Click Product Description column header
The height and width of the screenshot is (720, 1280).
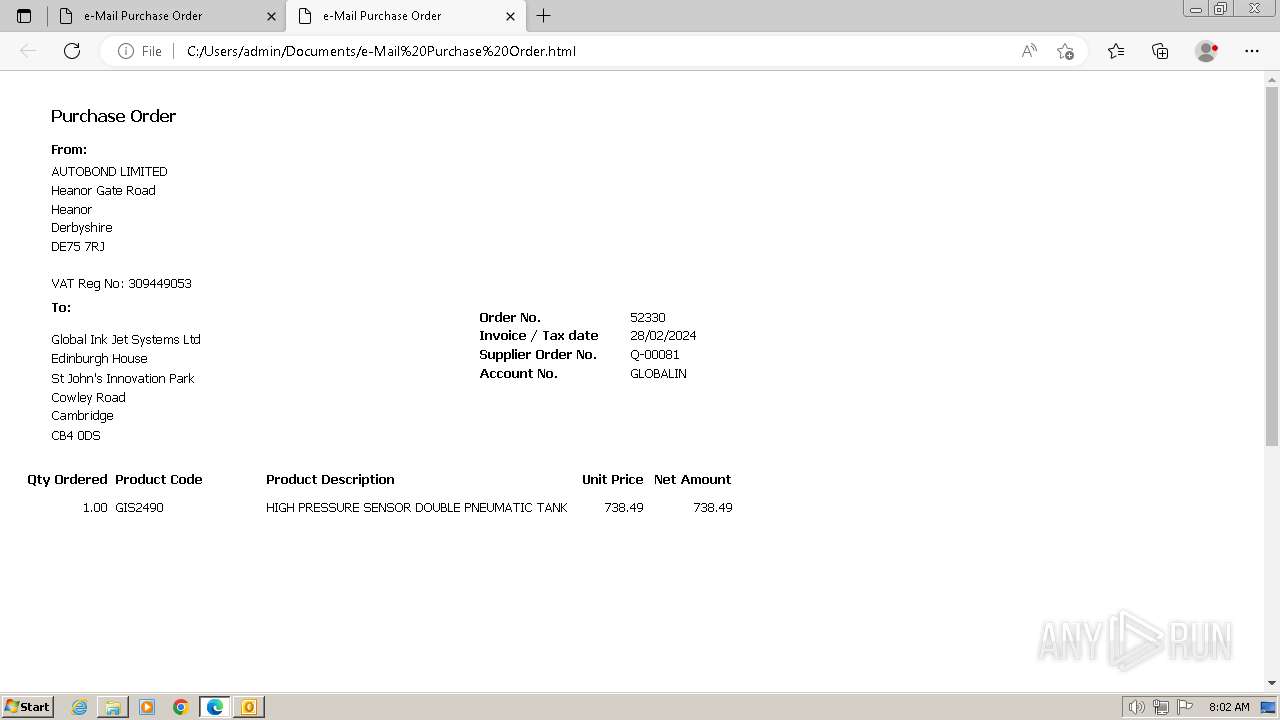(330, 480)
